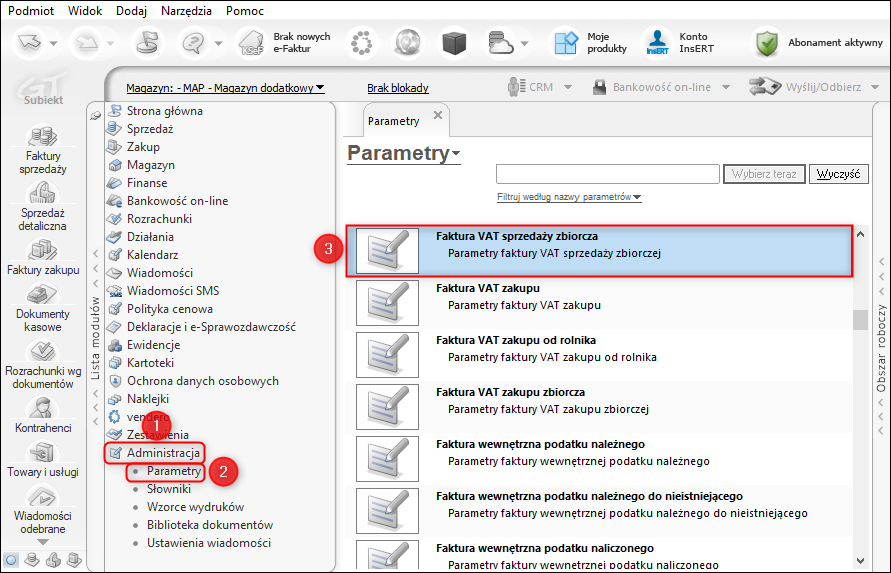
Task: Open Rozrachunki wg dokumentów shortcut
Action: coord(43,365)
